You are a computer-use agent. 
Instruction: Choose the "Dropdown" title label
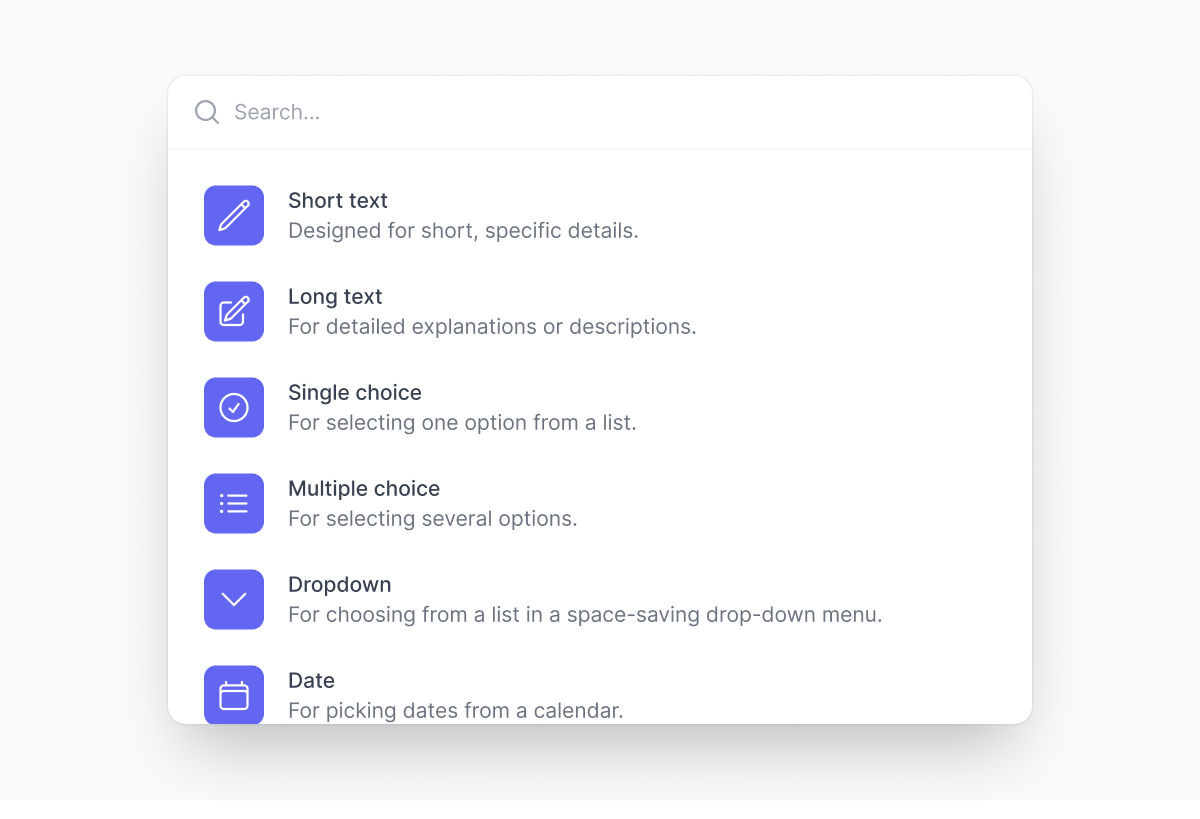coord(340,584)
